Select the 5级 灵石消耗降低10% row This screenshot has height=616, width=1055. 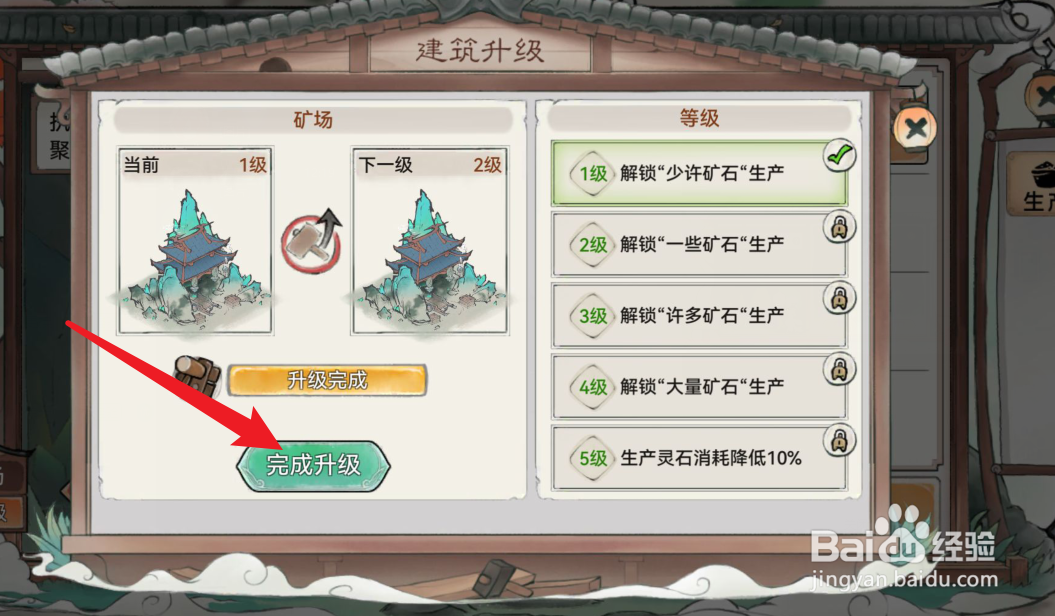[x=698, y=458]
